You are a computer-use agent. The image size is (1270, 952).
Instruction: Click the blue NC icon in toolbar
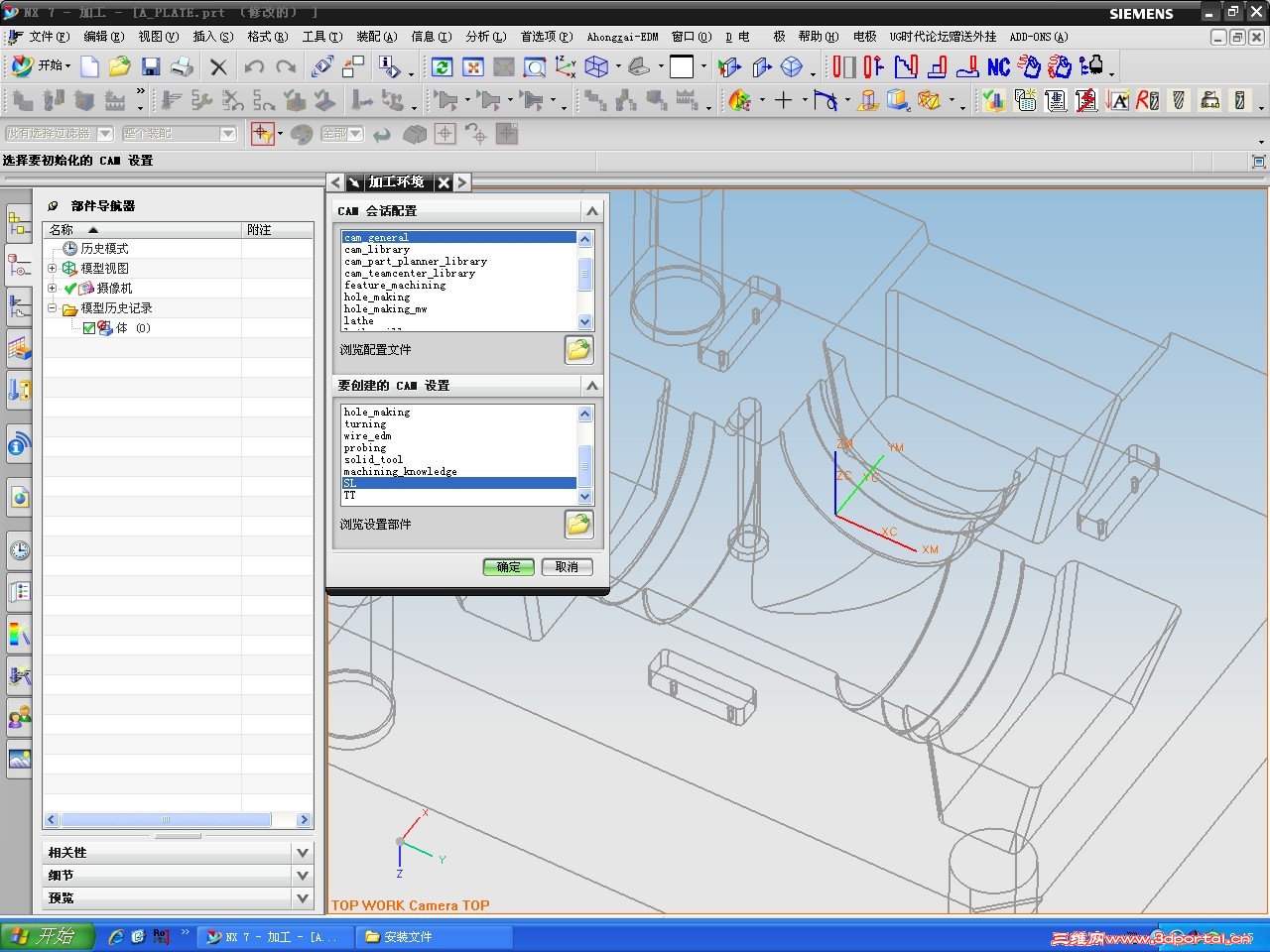click(x=998, y=66)
